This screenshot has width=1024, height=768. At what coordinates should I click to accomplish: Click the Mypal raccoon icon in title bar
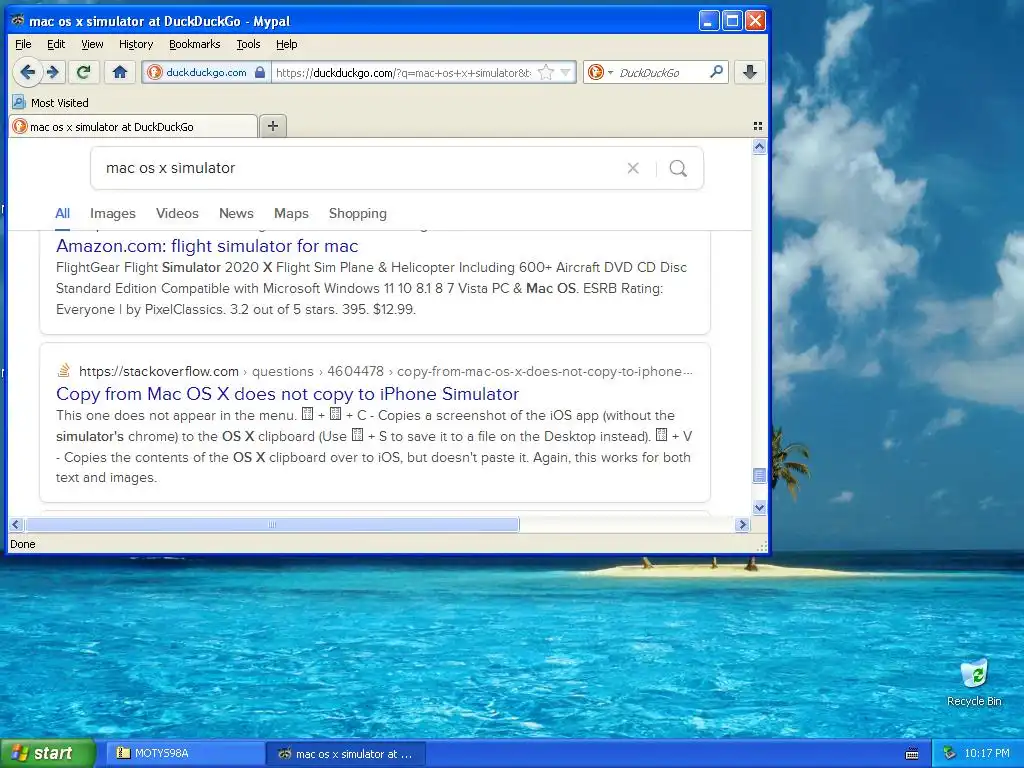pyautogui.click(x=18, y=20)
